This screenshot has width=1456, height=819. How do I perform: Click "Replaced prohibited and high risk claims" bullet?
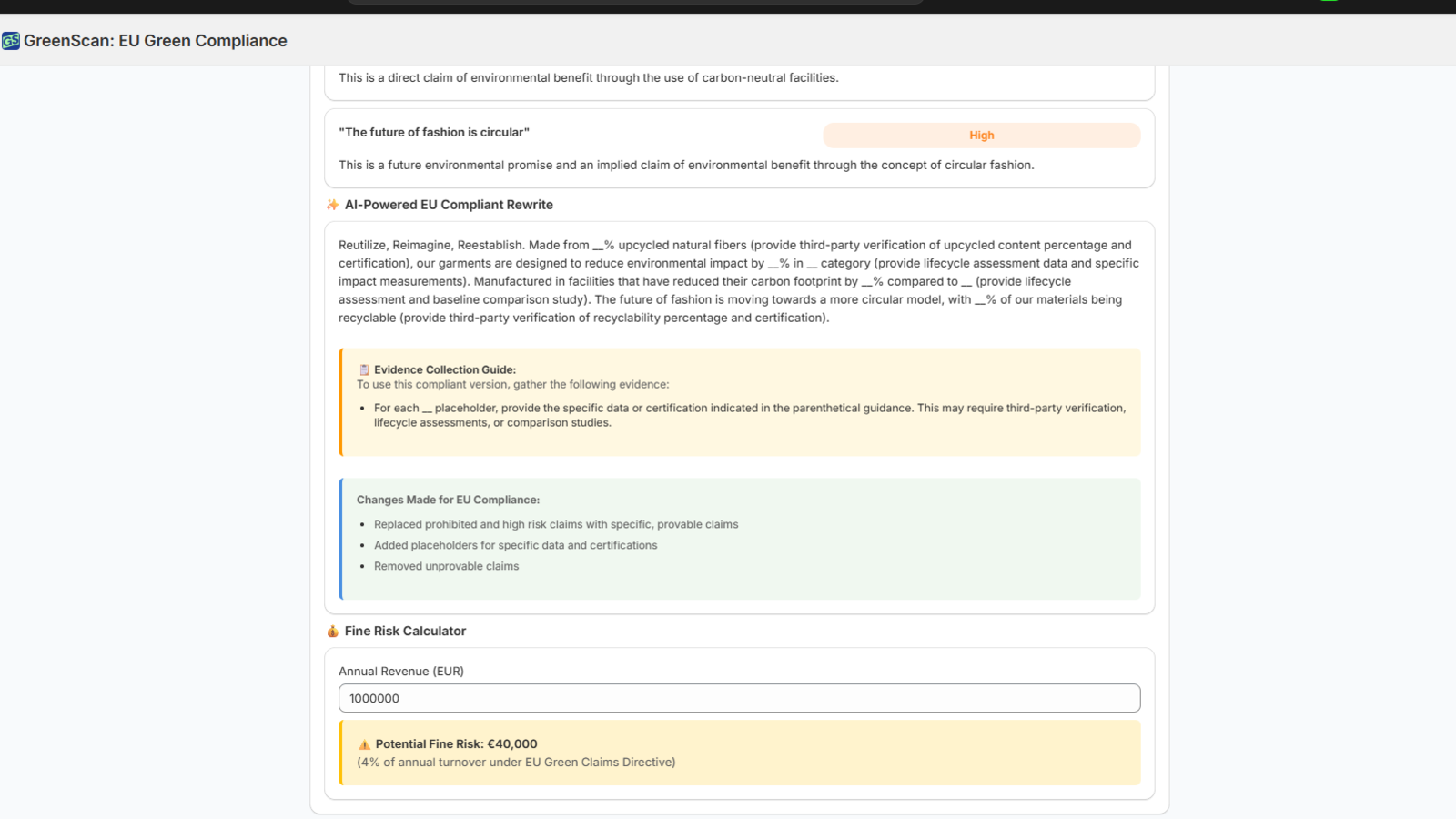pyautogui.click(x=556, y=524)
